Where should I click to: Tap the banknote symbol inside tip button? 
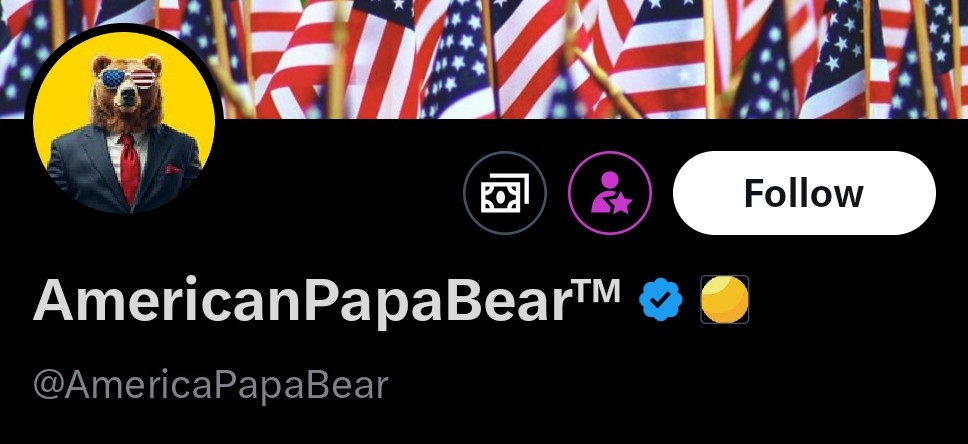(505, 193)
